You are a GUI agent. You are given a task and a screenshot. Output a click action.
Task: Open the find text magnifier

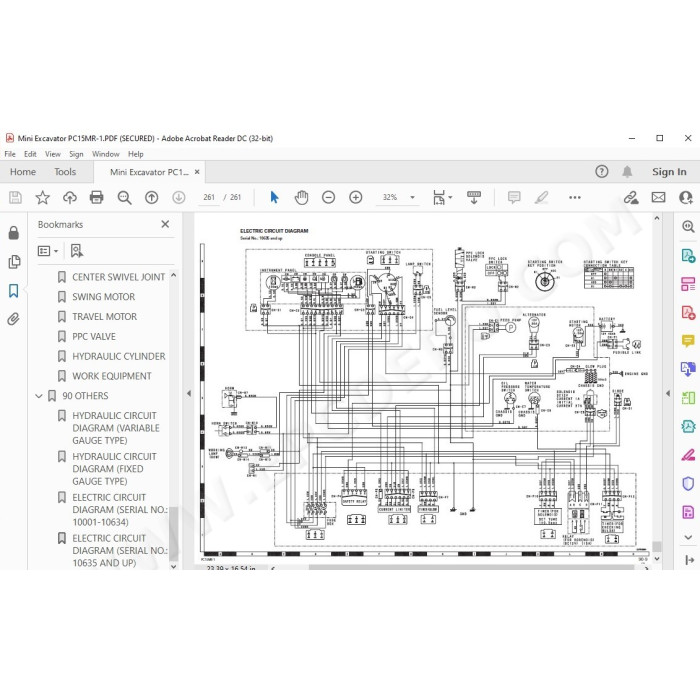click(x=124, y=197)
